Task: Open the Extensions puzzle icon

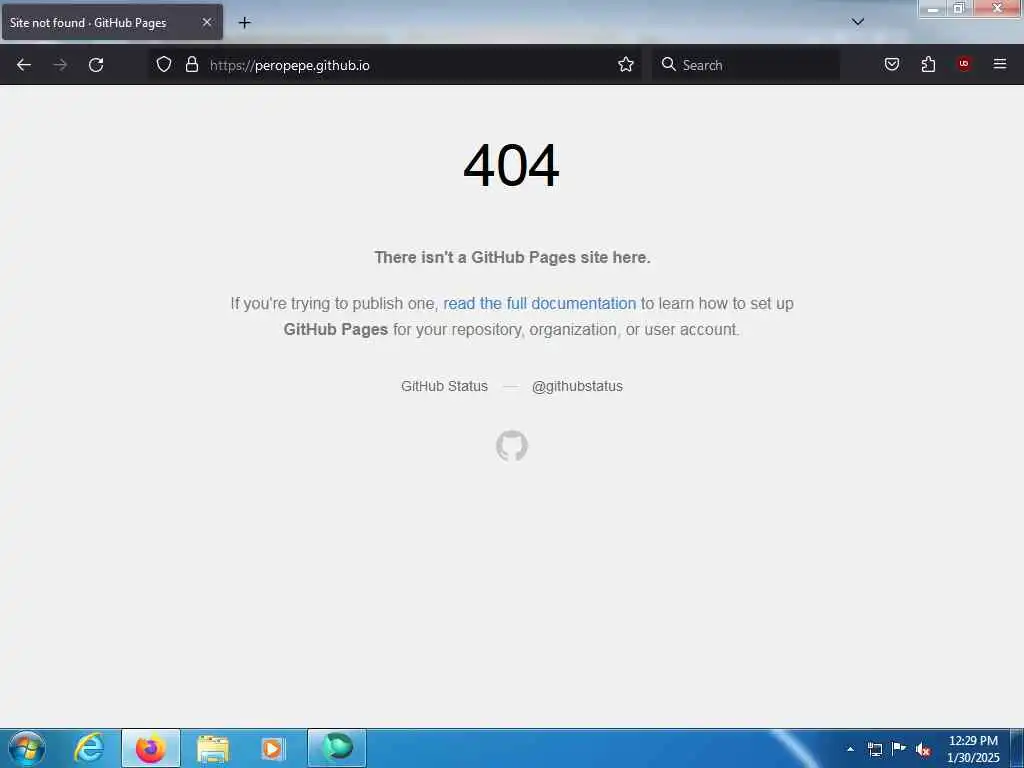Action: (928, 64)
